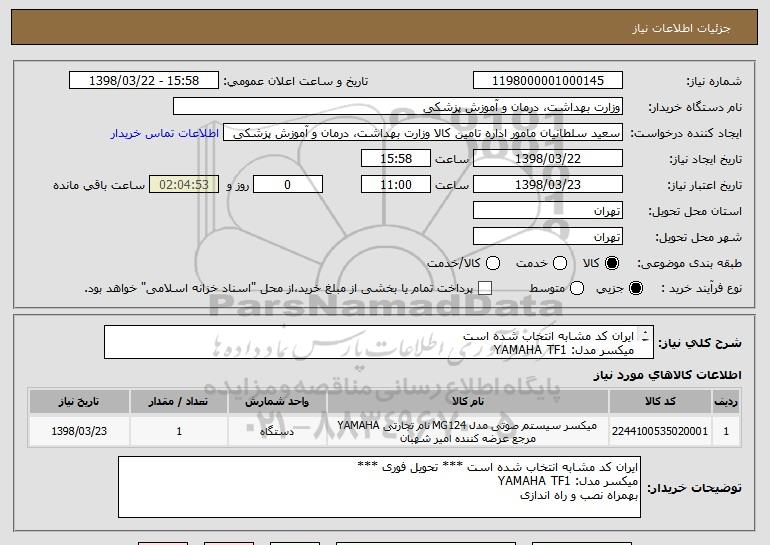Select the جزیی purchase type radio
Screen dimensions: 770x545
tap(636, 288)
